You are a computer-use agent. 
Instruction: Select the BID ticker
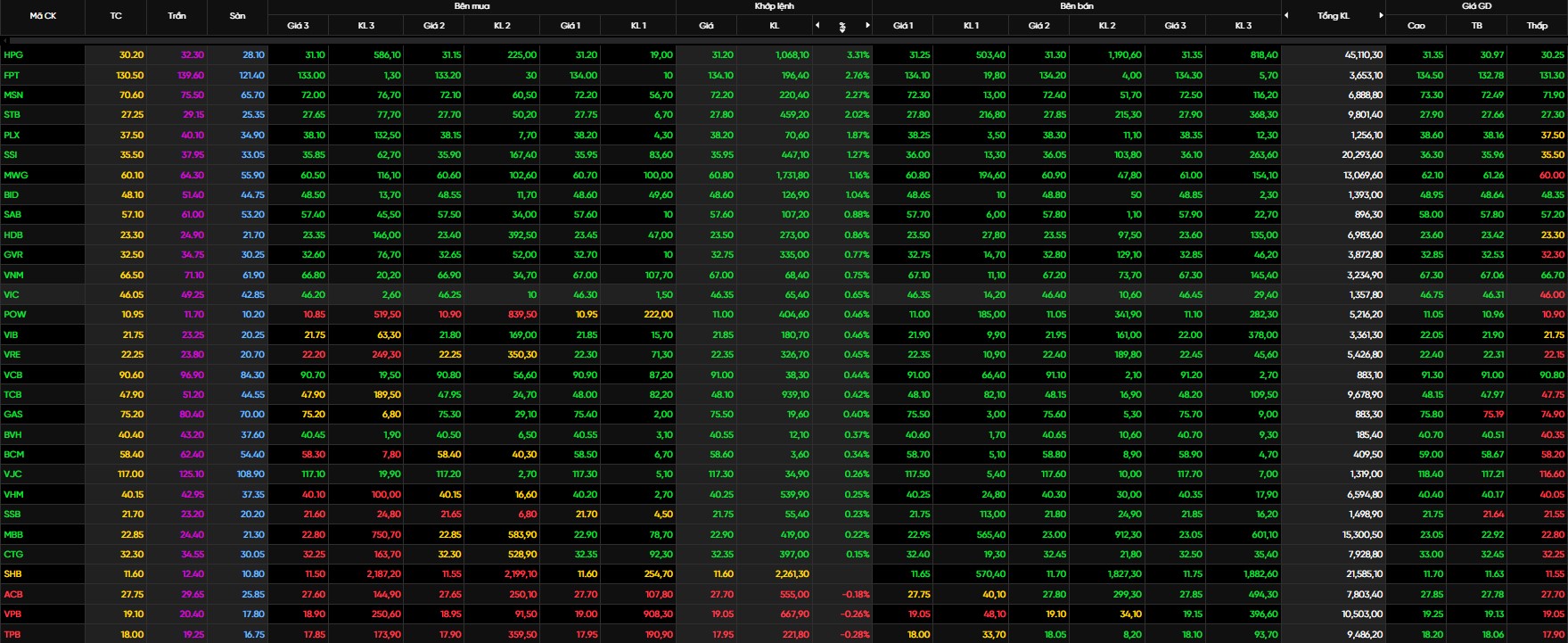(11, 194)
